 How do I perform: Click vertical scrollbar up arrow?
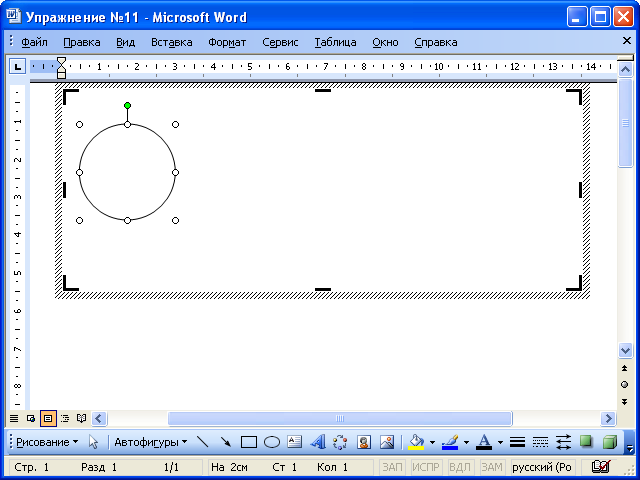click(625, 69)
